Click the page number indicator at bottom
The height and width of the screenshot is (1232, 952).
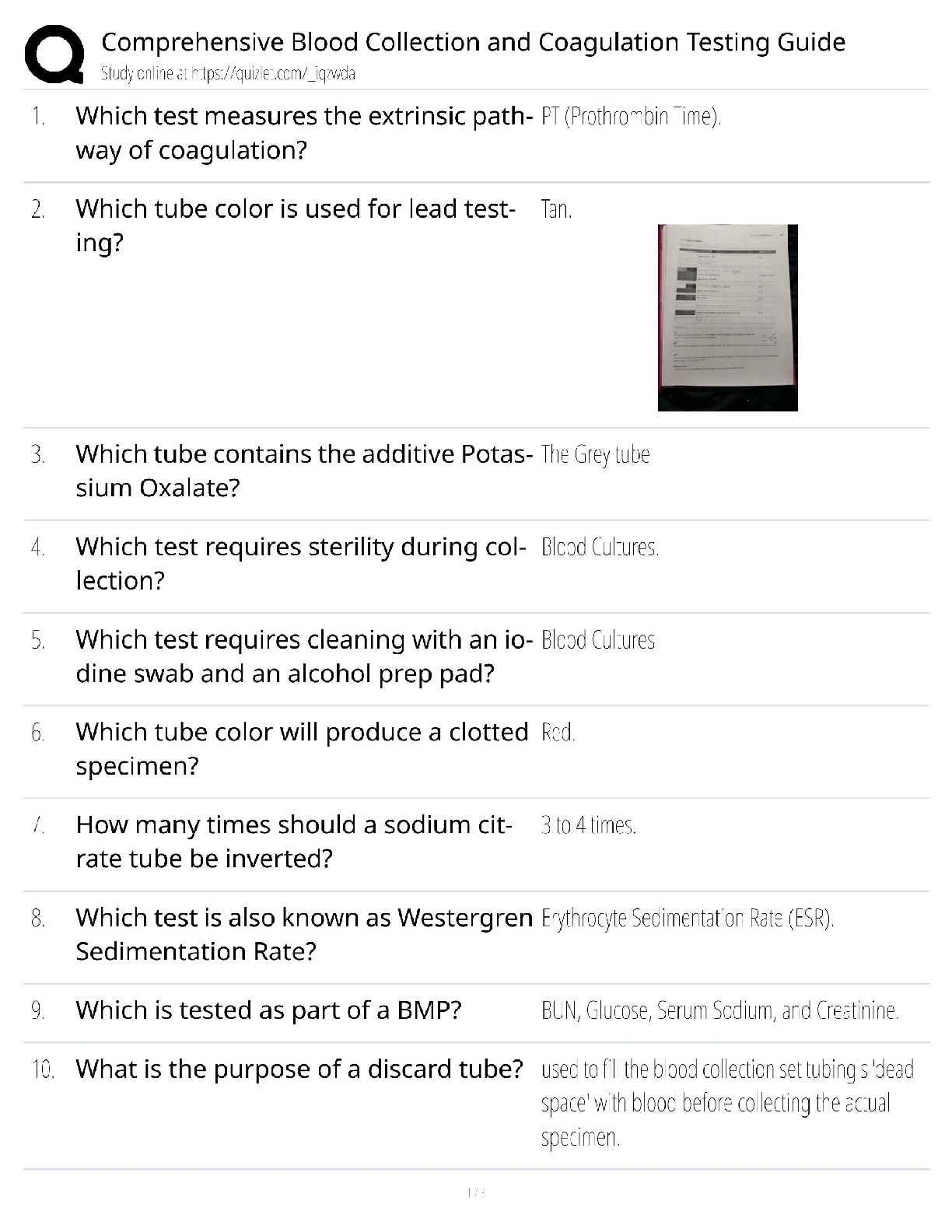pyautogui.click(x=475, y=1192)
